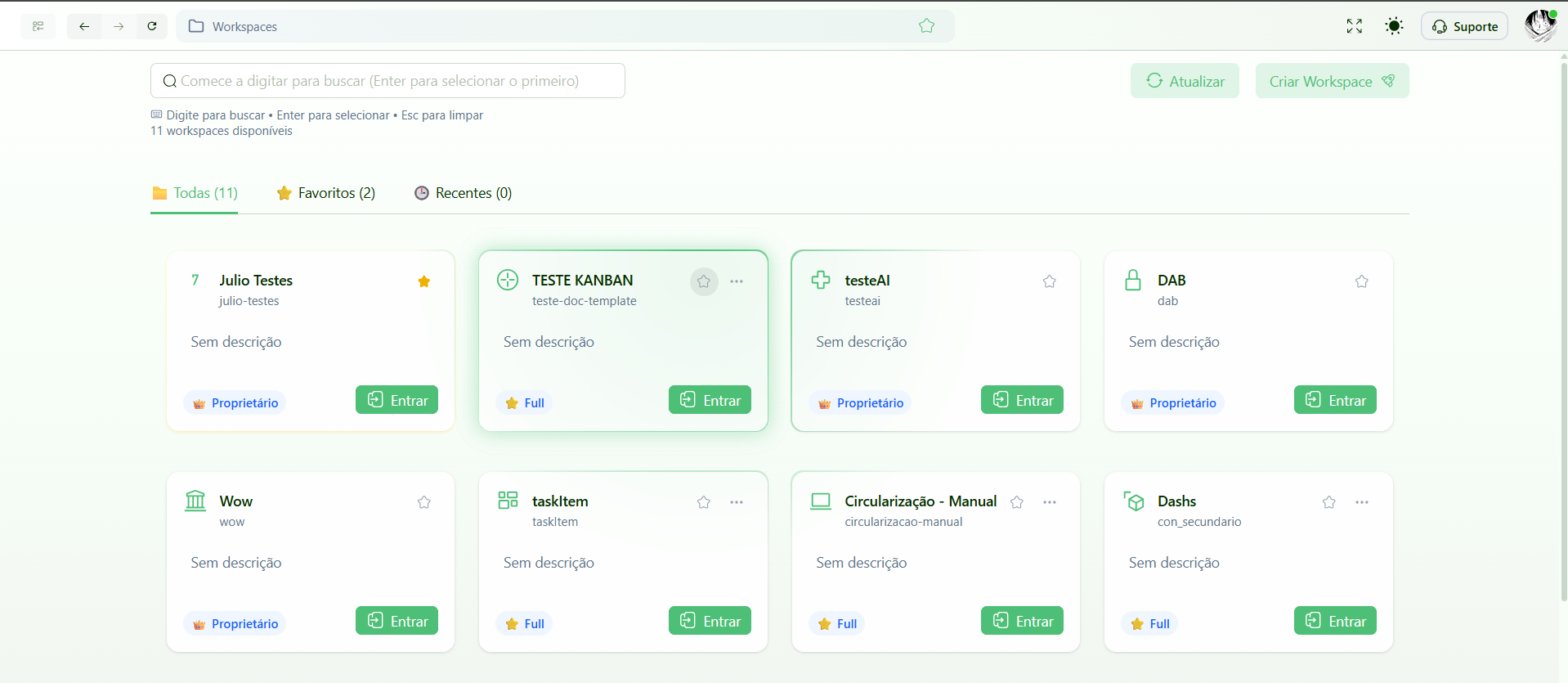Unfavorite the Julio Testes workspace

pyautogui.click(x=423, y=281)
